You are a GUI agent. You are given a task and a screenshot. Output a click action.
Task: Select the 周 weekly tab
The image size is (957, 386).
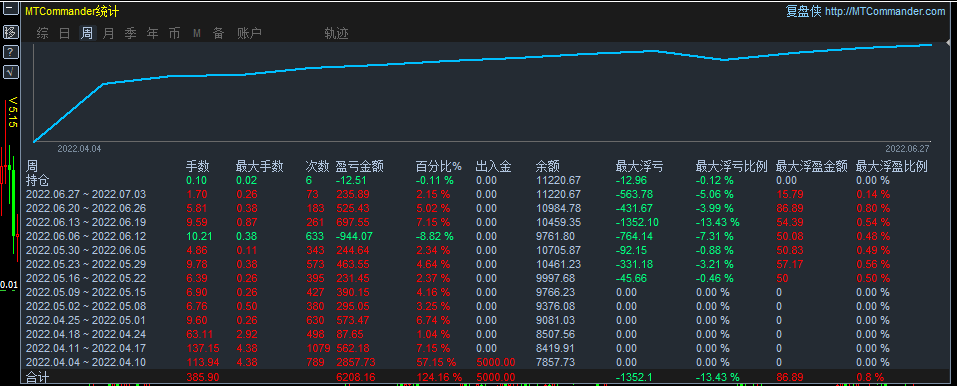point(87,34)
